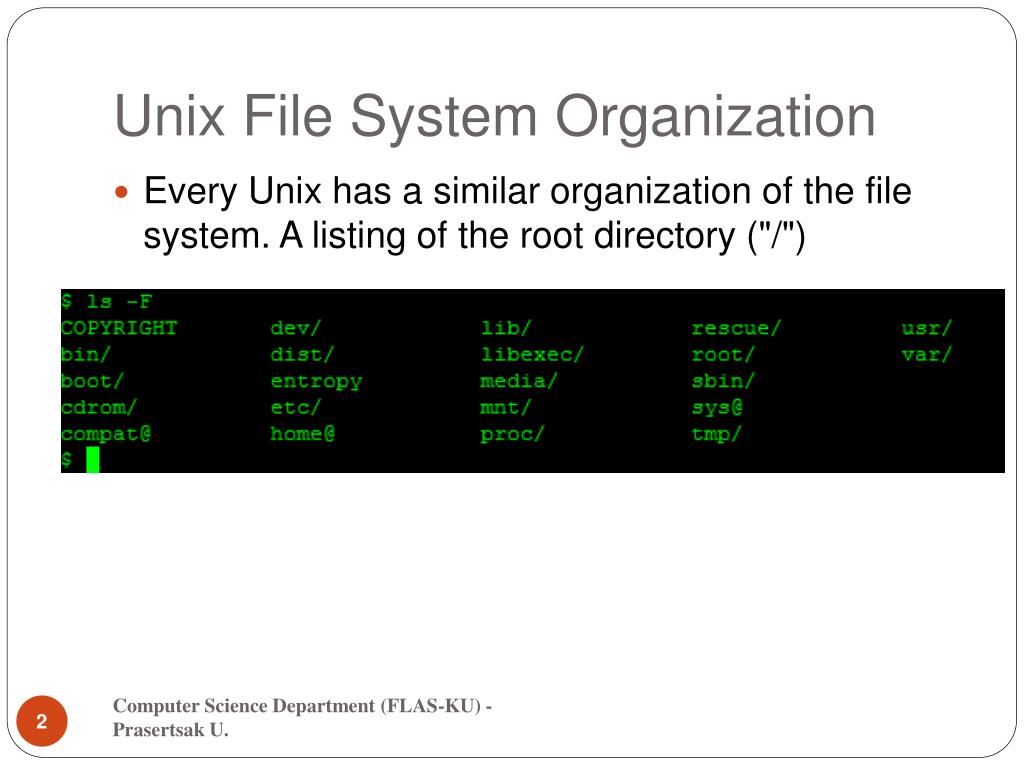Image resolution: width=1024 pixels, height=768 pixels.
Task: Select the tmp/ directory entry
Action: pos(717,434)
